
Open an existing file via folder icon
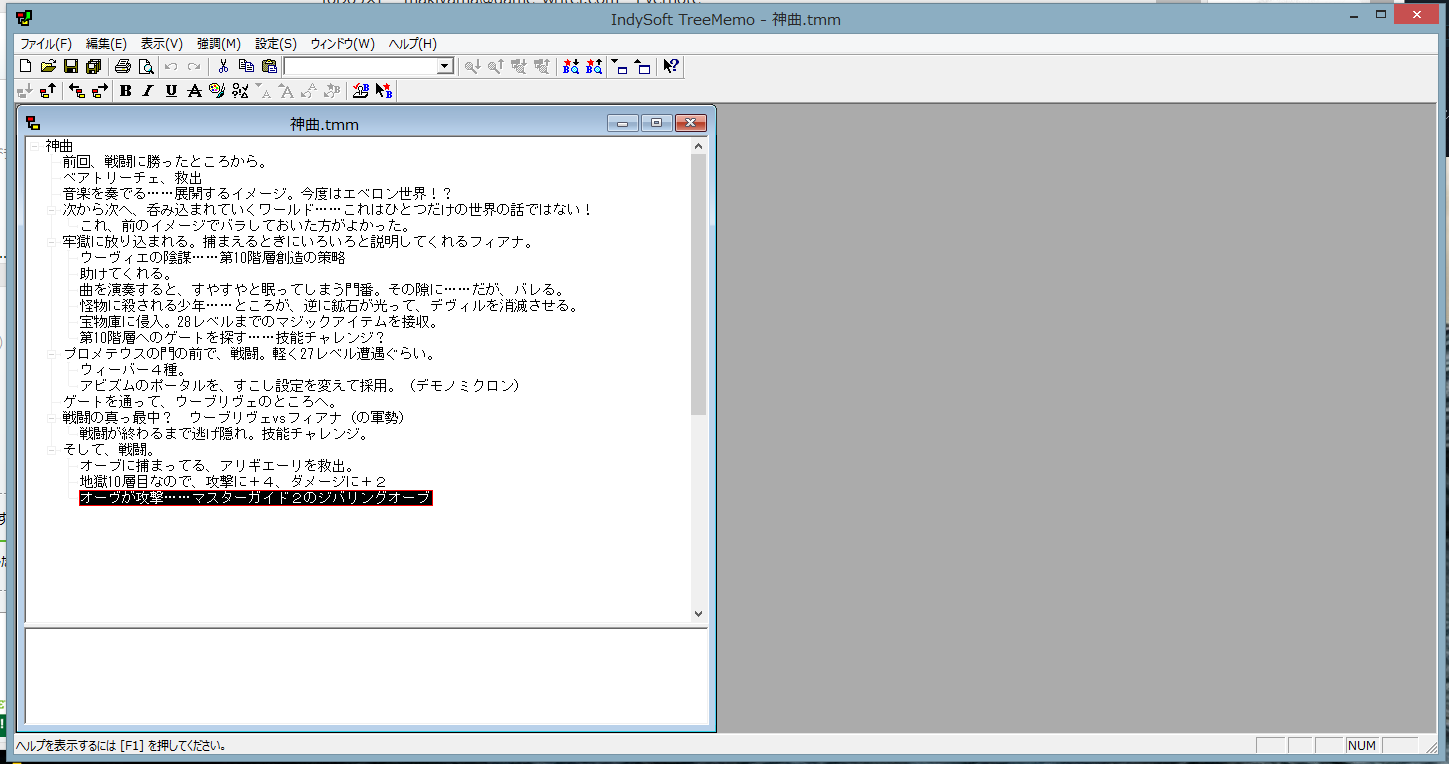pyautogui.click(x=48, y=67)
